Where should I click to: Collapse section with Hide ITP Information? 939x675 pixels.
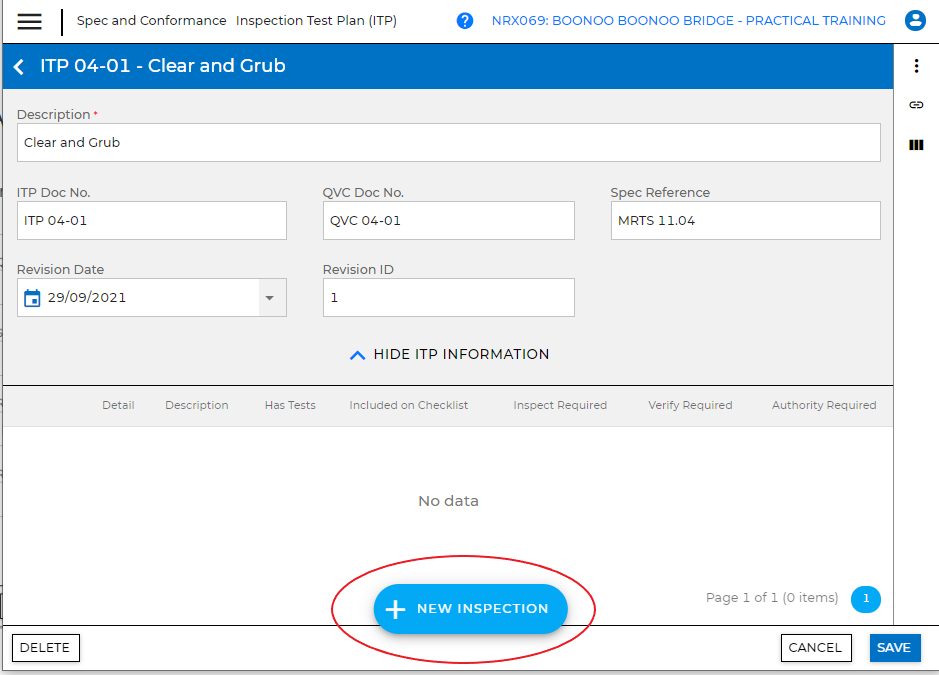449,354
